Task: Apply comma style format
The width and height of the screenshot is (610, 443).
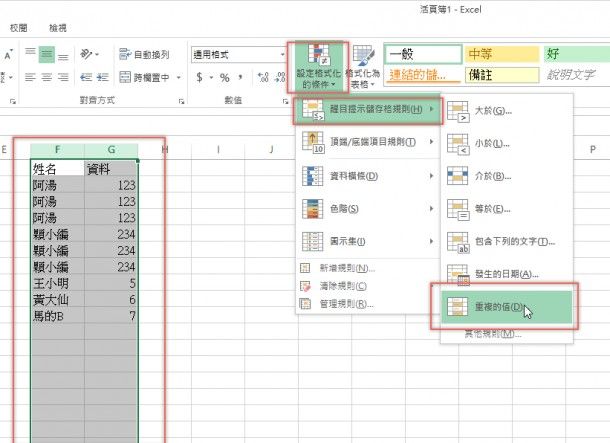Action: coord(241,77)
